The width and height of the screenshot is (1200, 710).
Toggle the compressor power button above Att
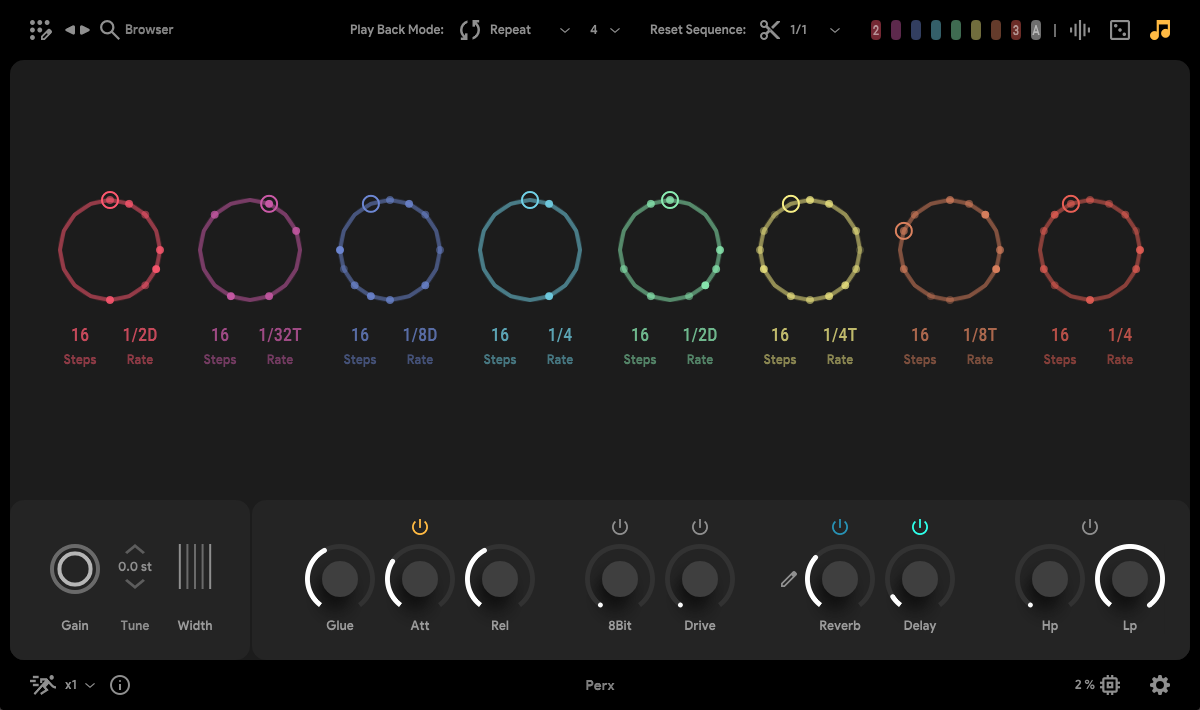pyautogui.click(x=420, y=527)
